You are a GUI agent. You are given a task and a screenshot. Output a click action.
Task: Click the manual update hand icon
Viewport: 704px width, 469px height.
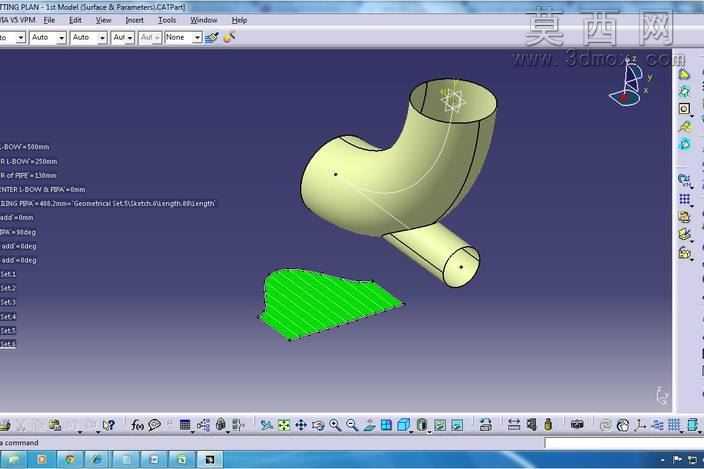pos(623,425)
